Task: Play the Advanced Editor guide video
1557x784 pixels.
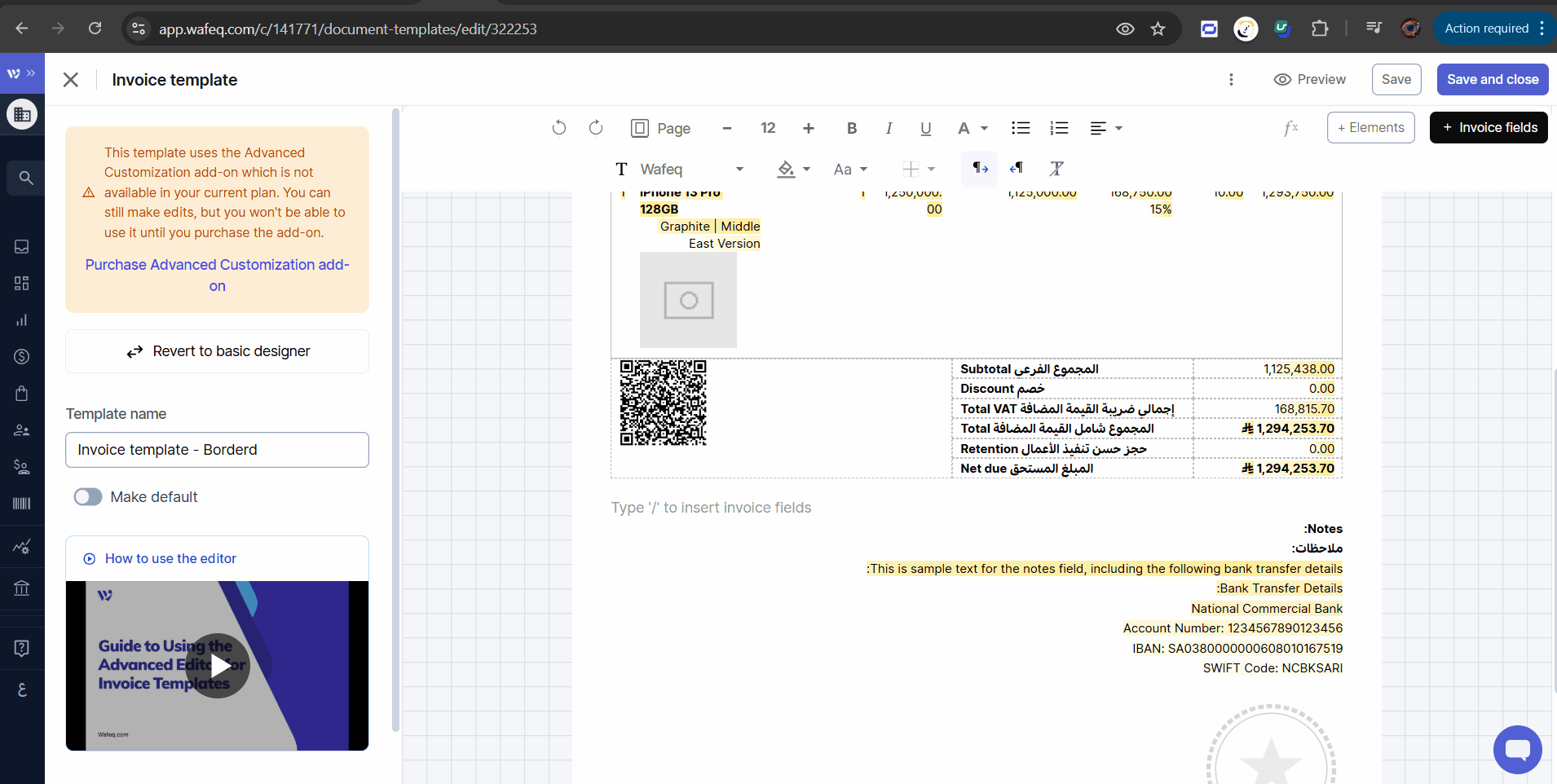Action: pyautogui.click(x=217, y=666)
